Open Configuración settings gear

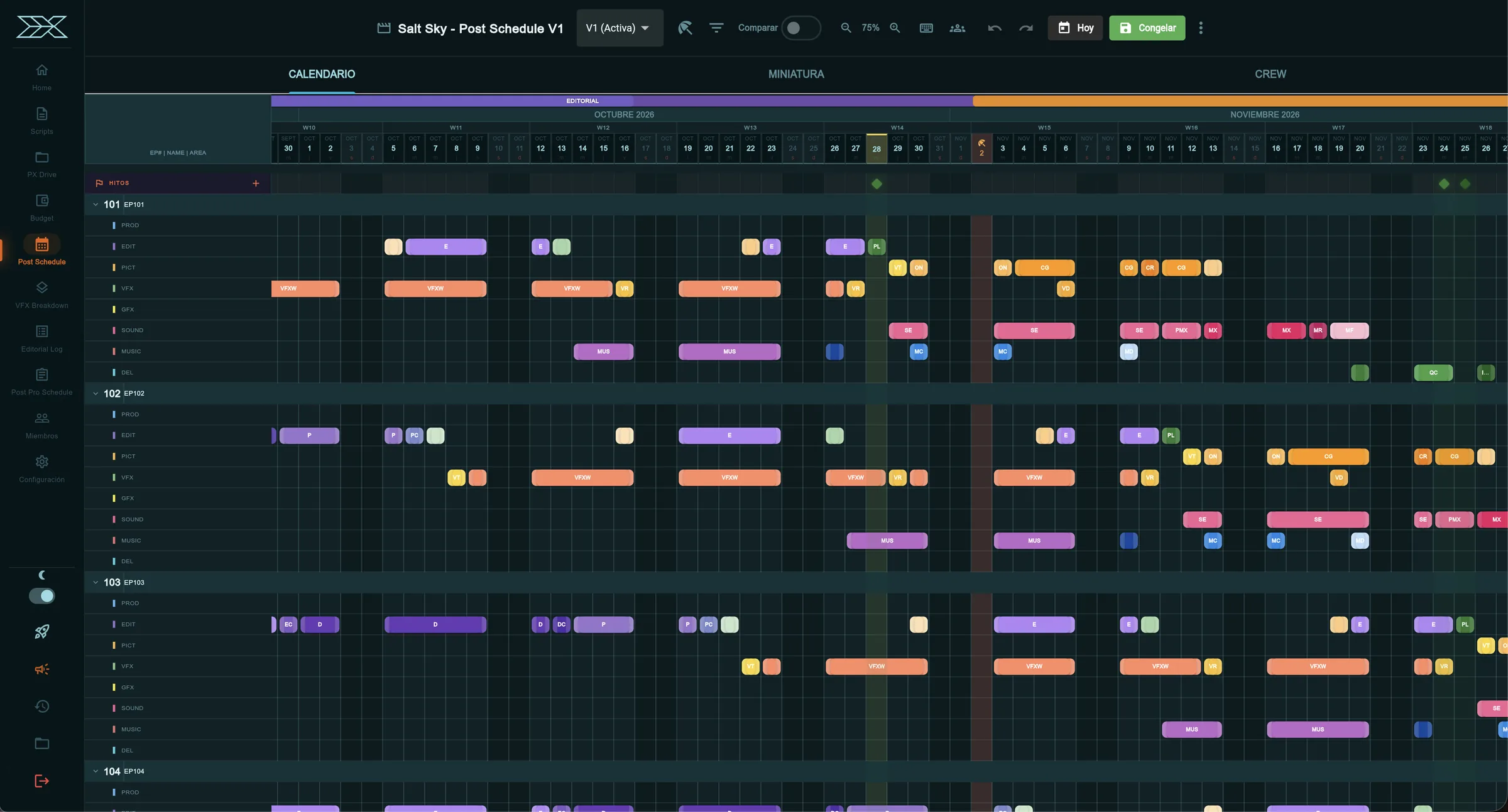(41, 462)
